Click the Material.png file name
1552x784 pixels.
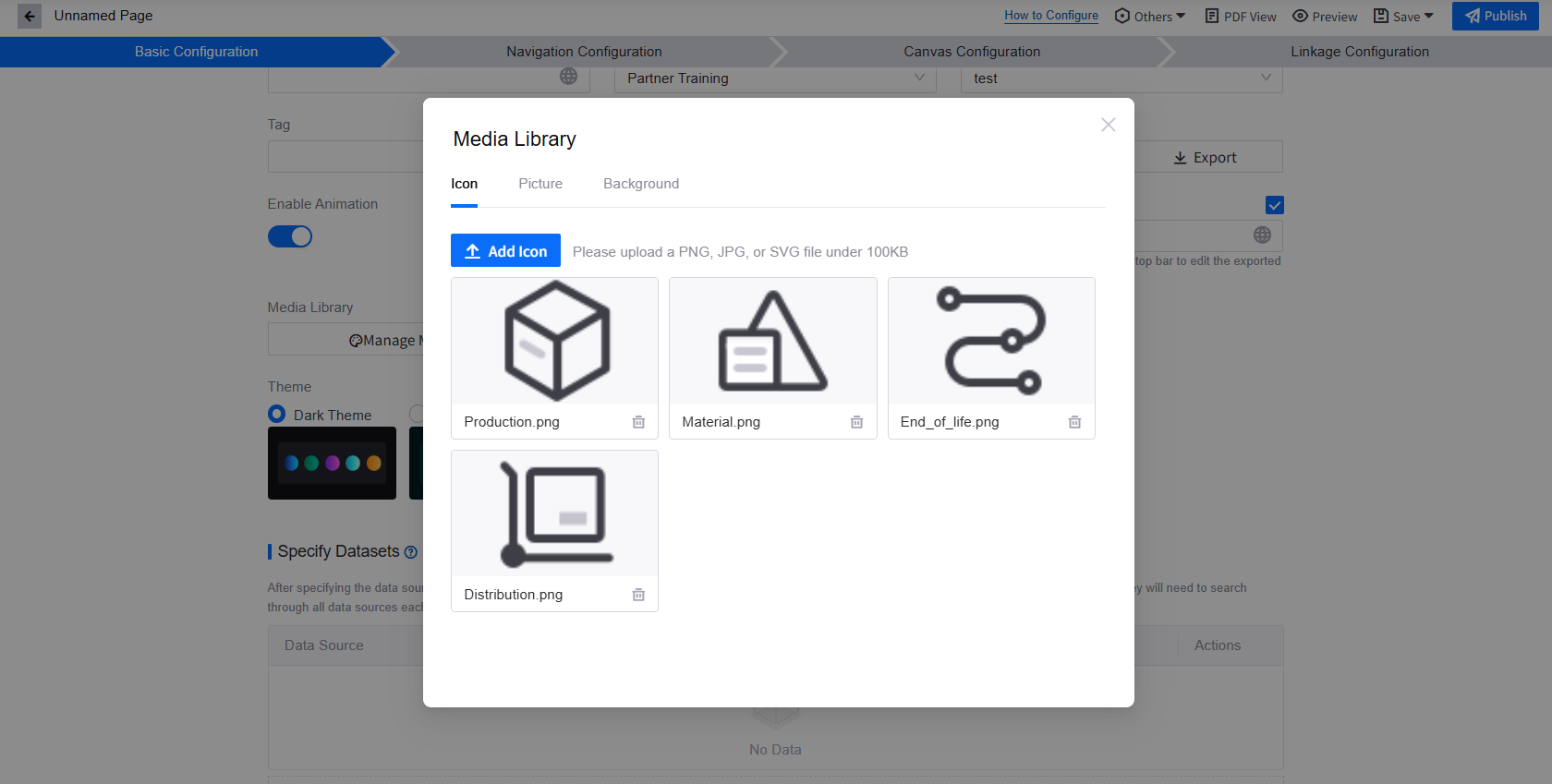click(721, 422)
